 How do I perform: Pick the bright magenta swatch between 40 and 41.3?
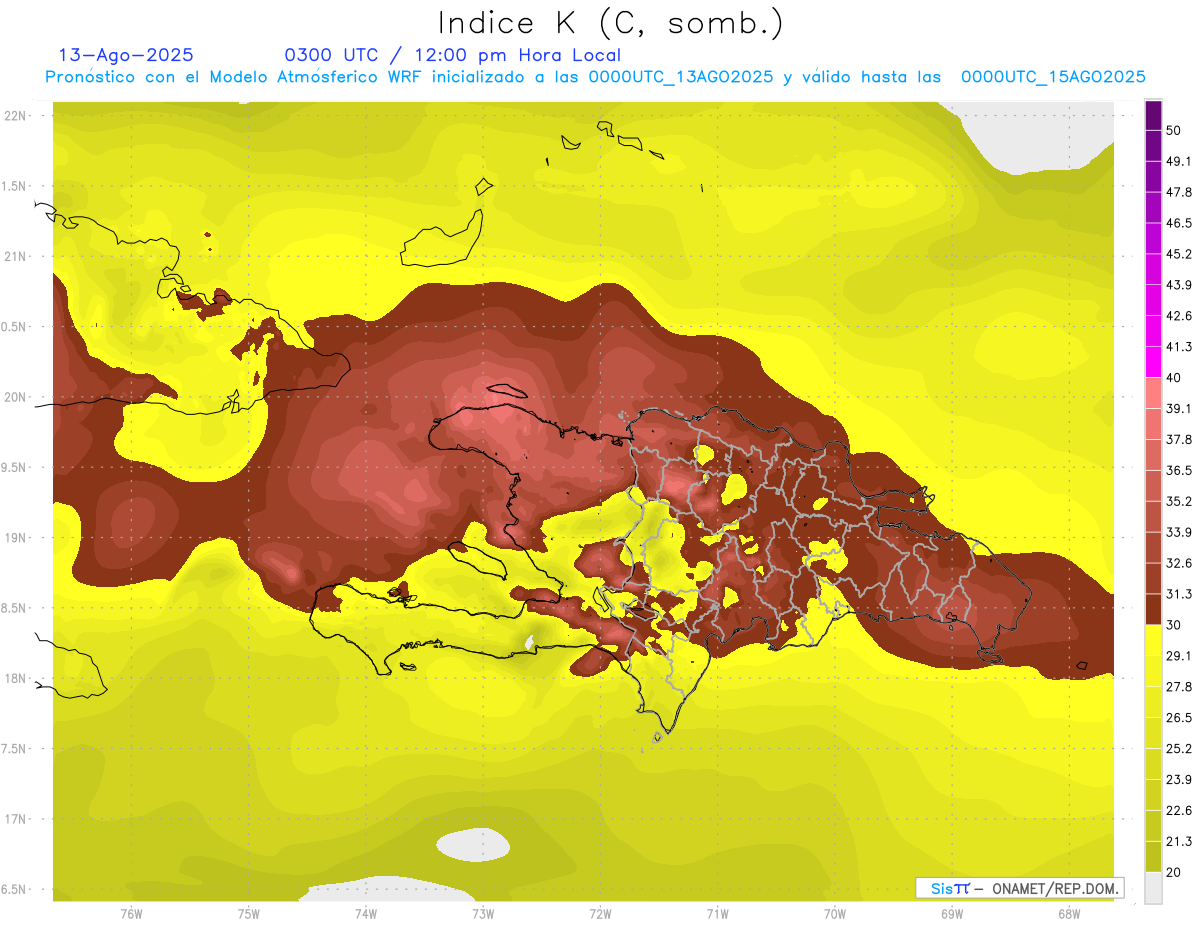[1154, 362]
